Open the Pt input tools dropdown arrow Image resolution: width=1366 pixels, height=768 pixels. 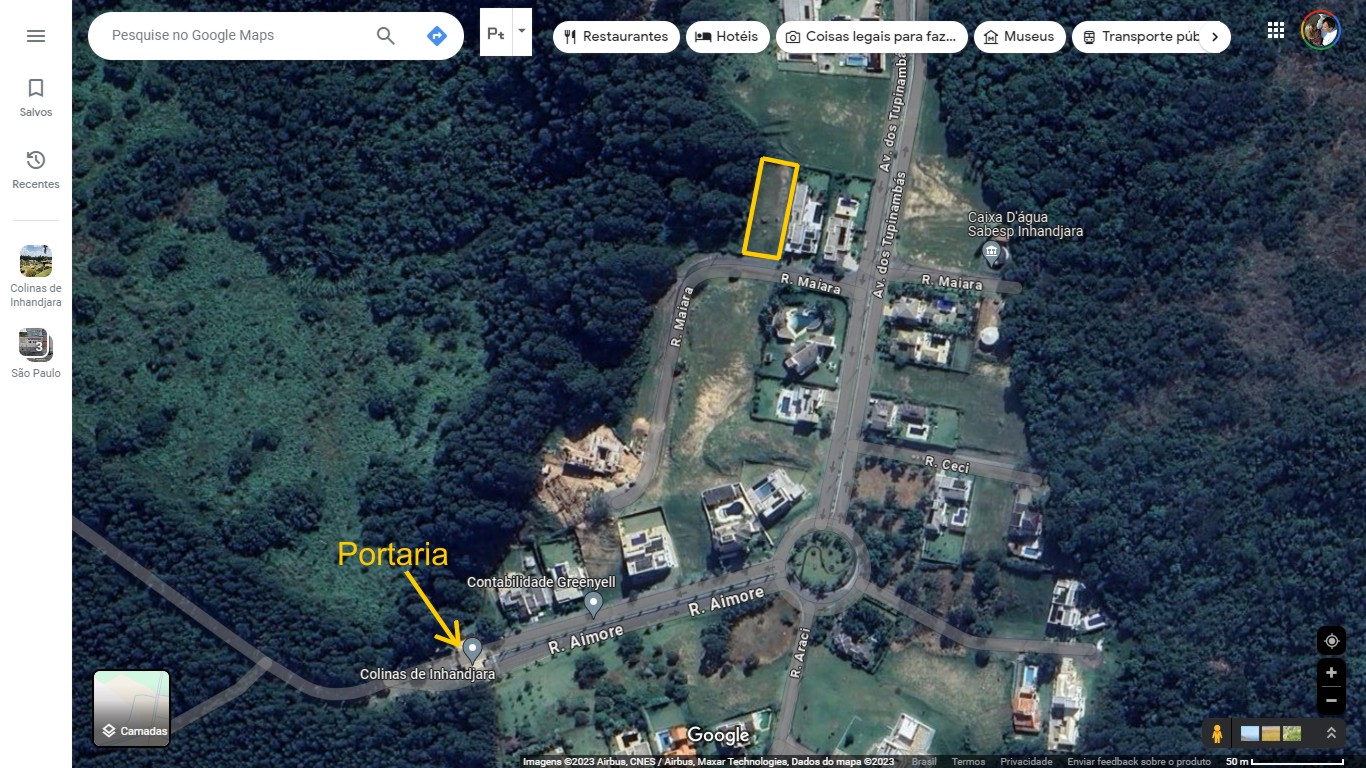coord(521,32)
